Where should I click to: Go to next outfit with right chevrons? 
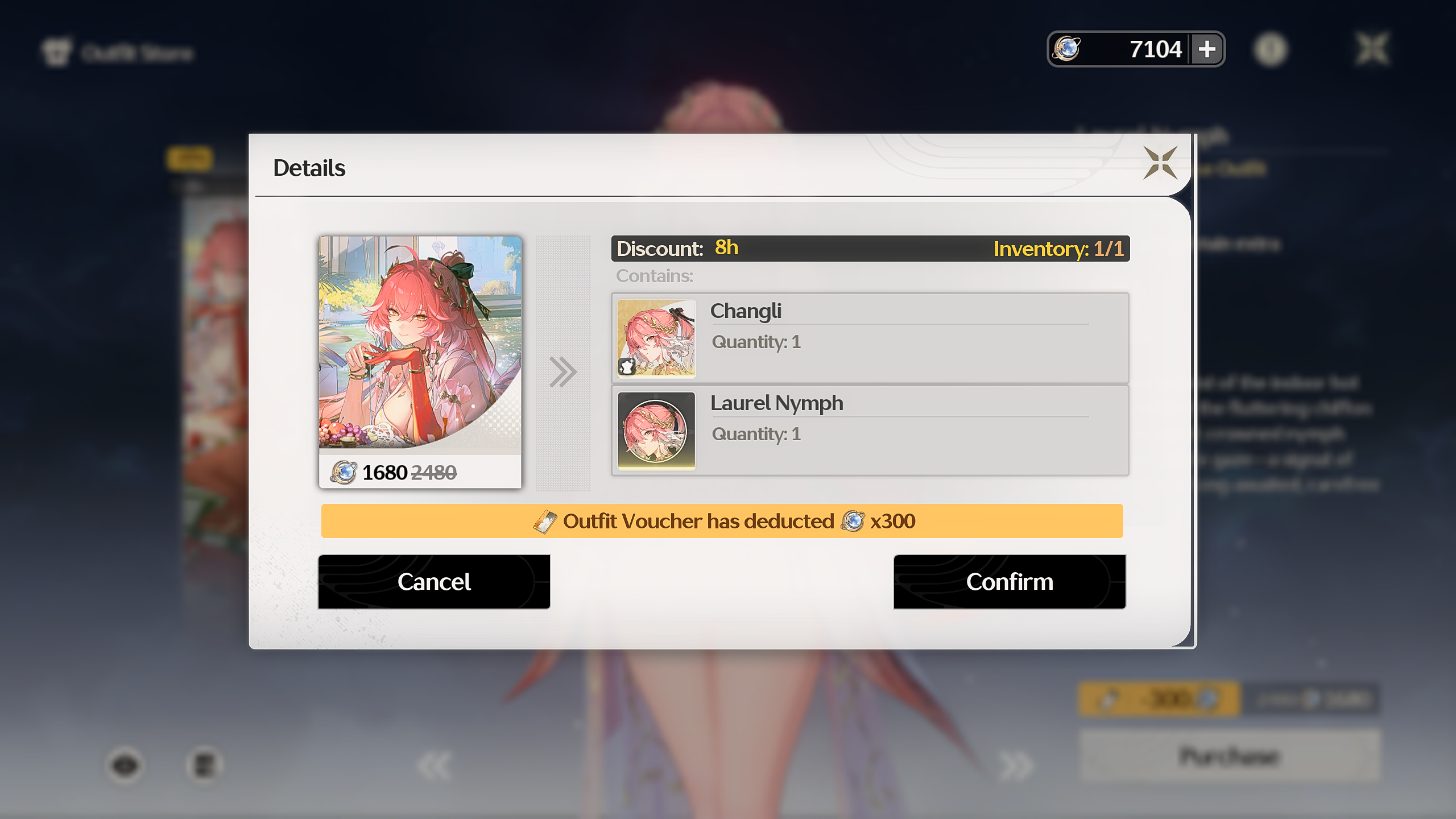[1016, 766]
